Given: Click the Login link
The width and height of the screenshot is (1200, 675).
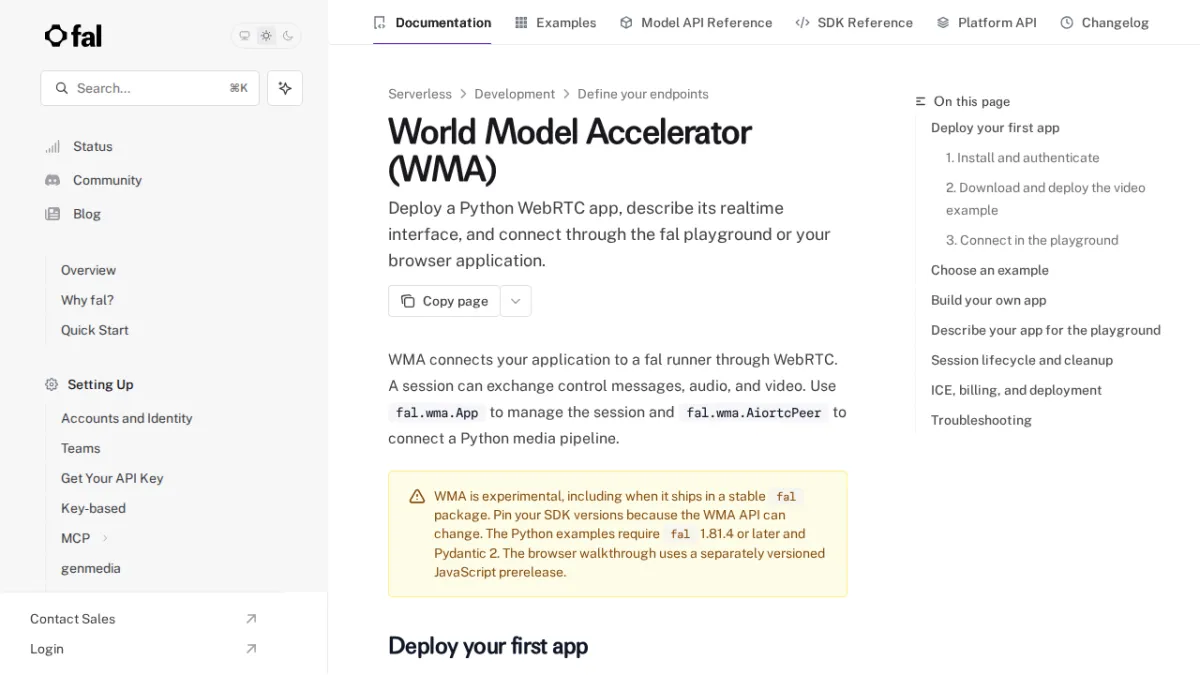Looking at the screenshot, I should click(x=47, y=649).
